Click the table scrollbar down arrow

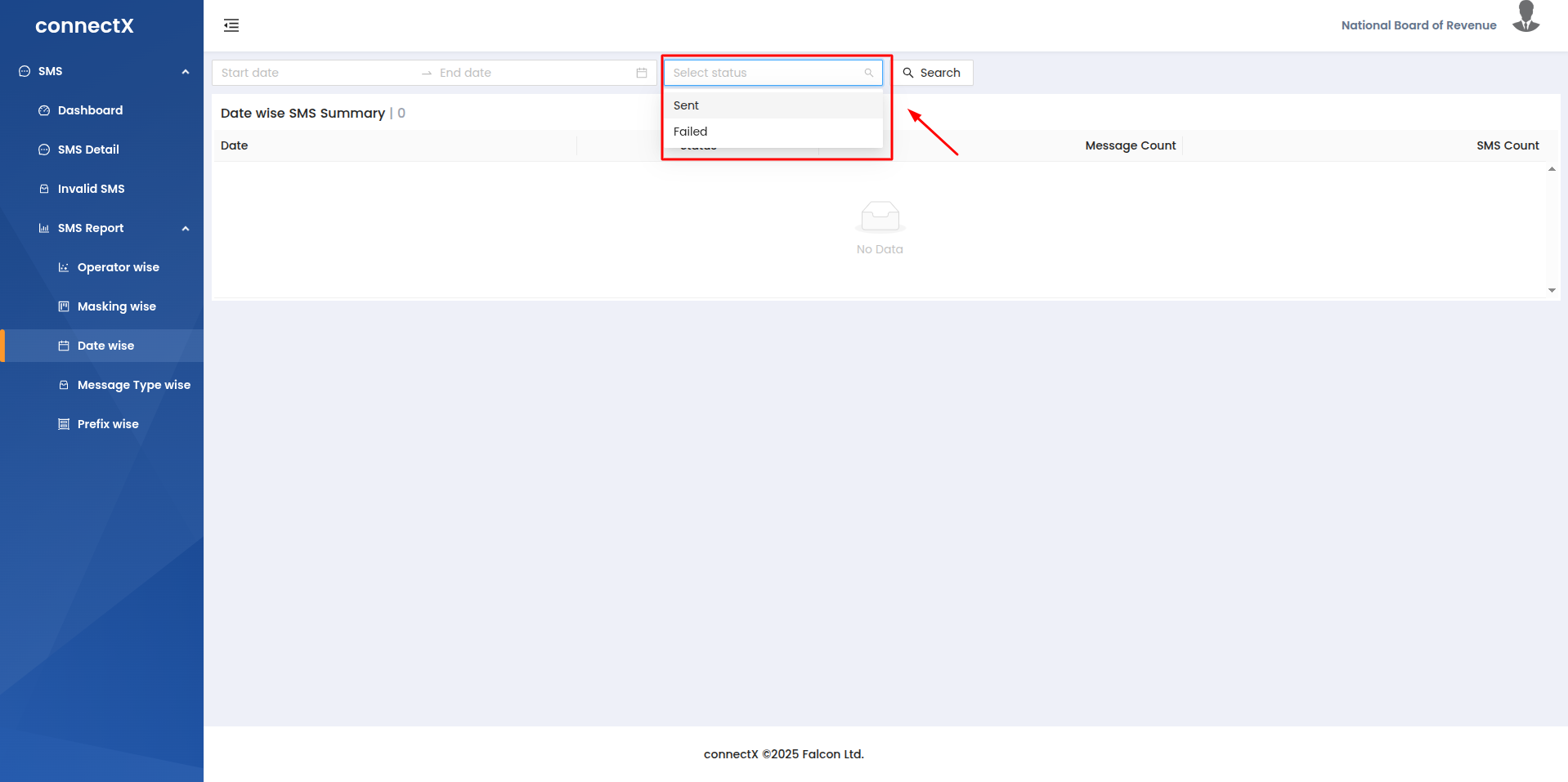click(x=1552, y=290)
